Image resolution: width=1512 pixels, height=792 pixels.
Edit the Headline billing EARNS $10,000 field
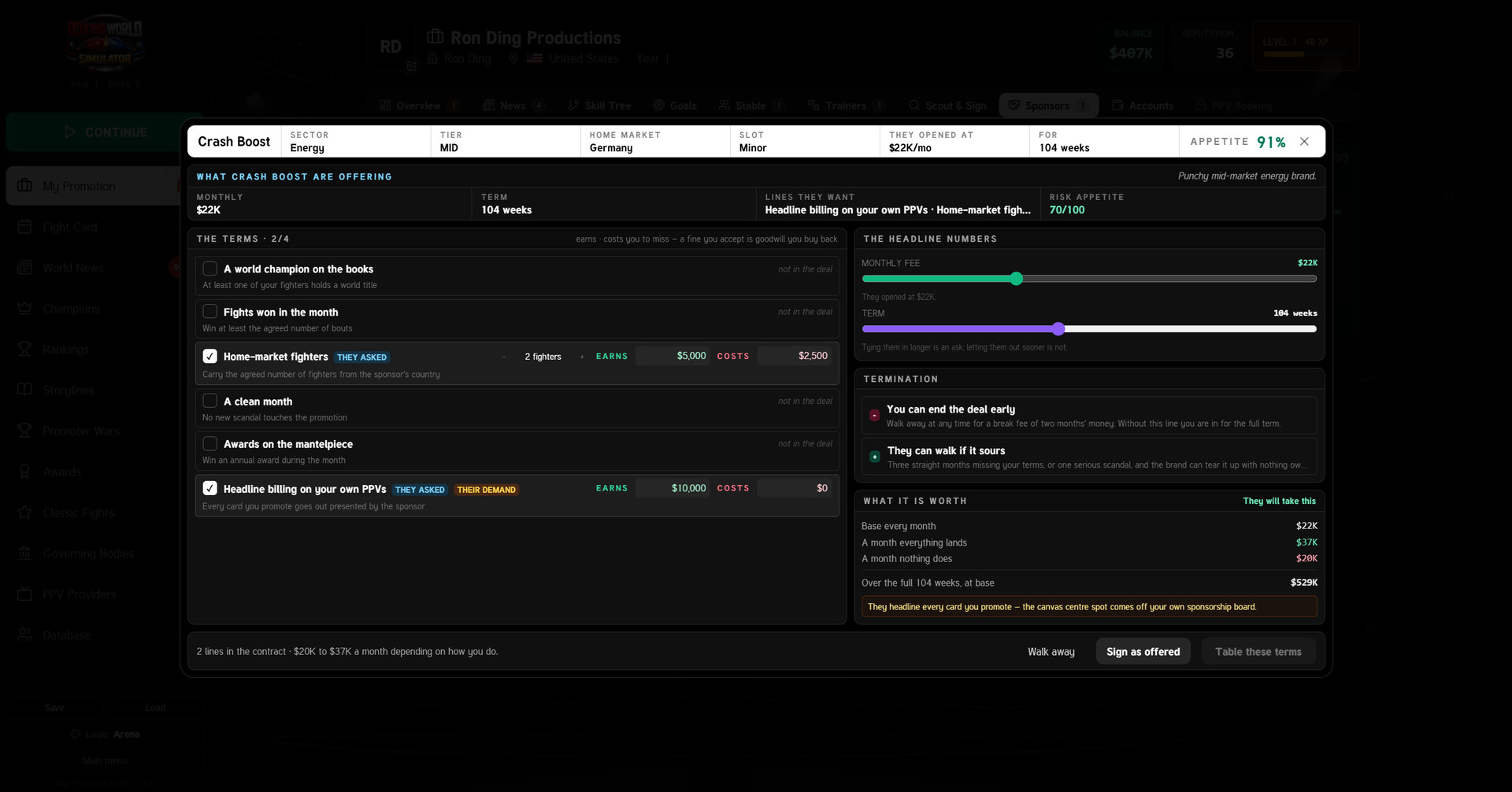[673, 488]
